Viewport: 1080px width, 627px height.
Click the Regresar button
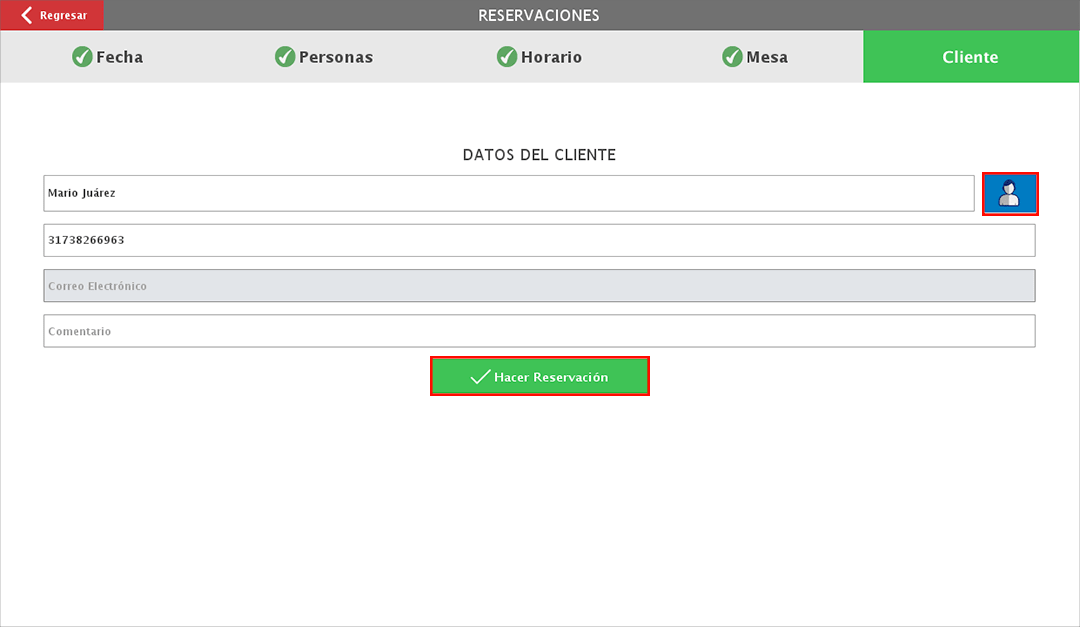click(51, 15)
